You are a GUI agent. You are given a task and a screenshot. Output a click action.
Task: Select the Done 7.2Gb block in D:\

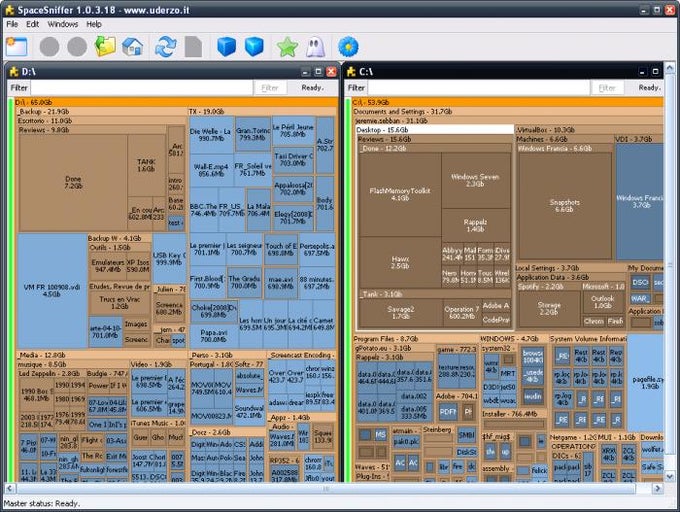[x=73, y=183]
